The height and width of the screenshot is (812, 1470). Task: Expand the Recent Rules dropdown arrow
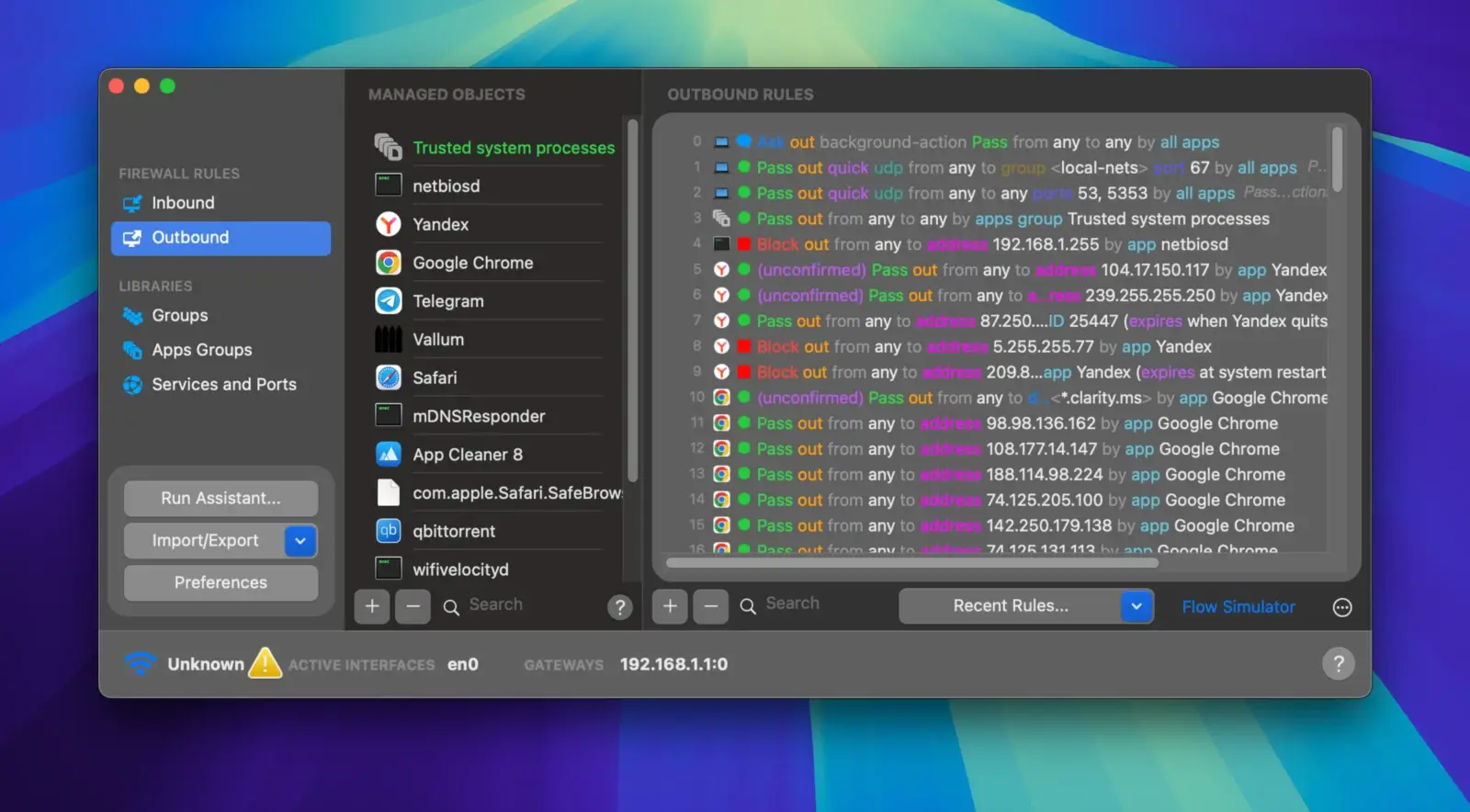click(1136, 606)
